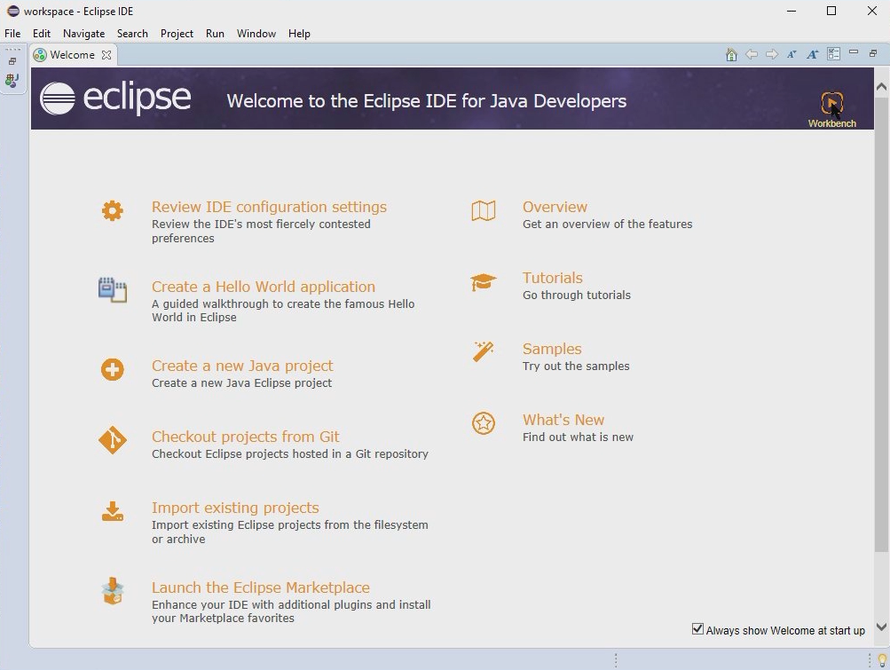Click the Eclipse logo in the banner
Screen dimensions: 890x670
pyautogui.click(x=115, y=98)
